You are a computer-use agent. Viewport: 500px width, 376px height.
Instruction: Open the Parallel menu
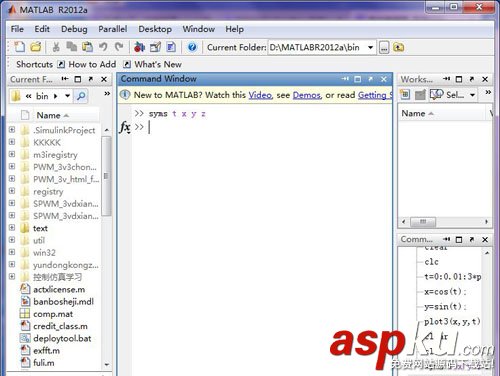coord(113,29)
